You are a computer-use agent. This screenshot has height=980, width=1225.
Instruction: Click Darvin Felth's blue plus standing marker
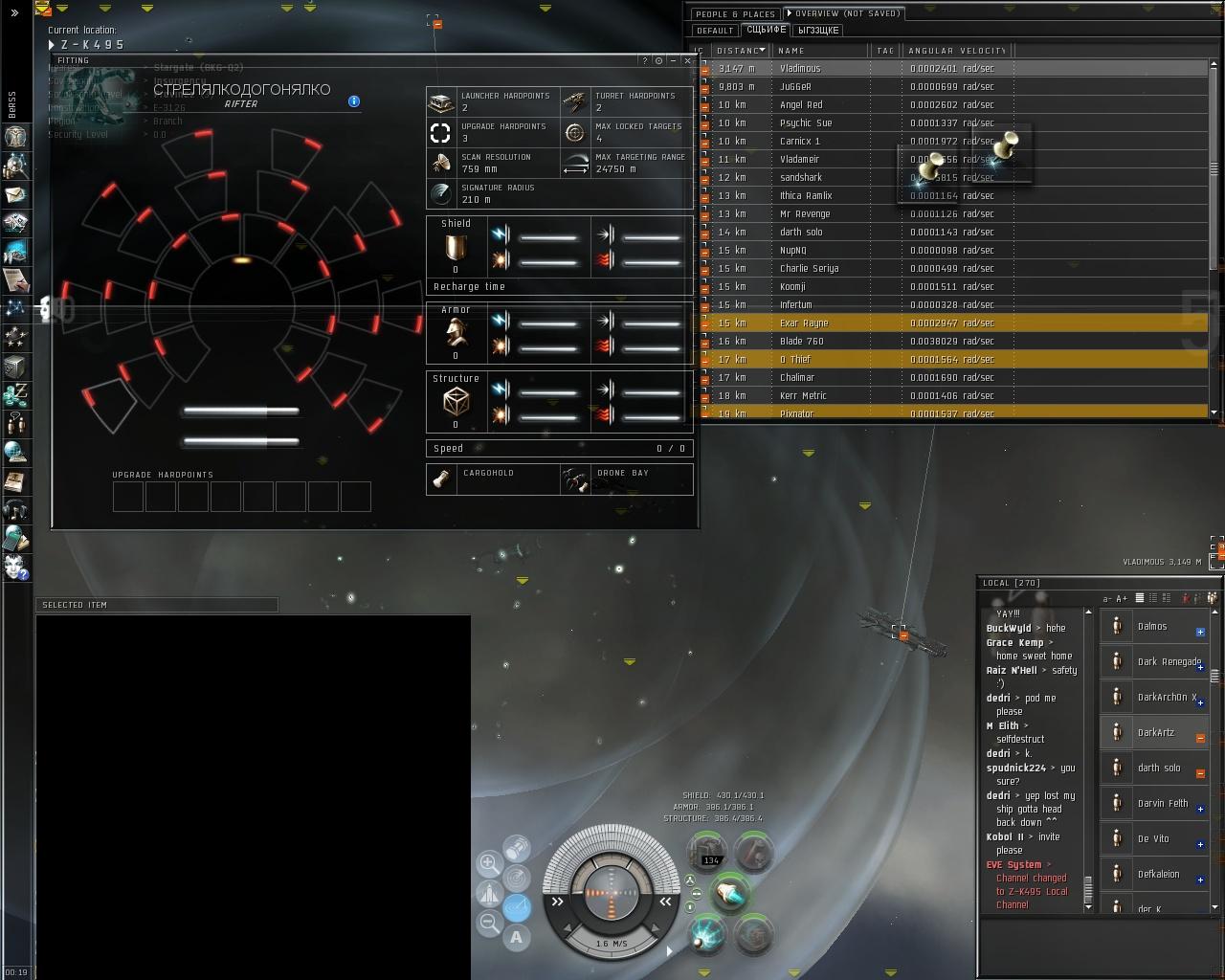[x=1200, y=809]
